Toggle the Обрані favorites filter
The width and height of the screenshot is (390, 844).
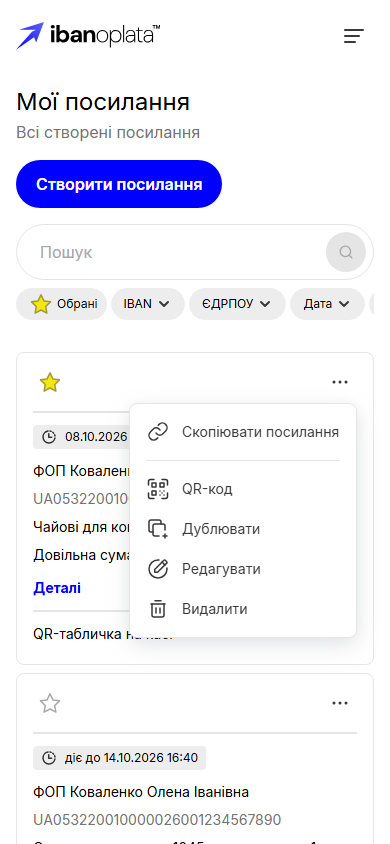61,304
